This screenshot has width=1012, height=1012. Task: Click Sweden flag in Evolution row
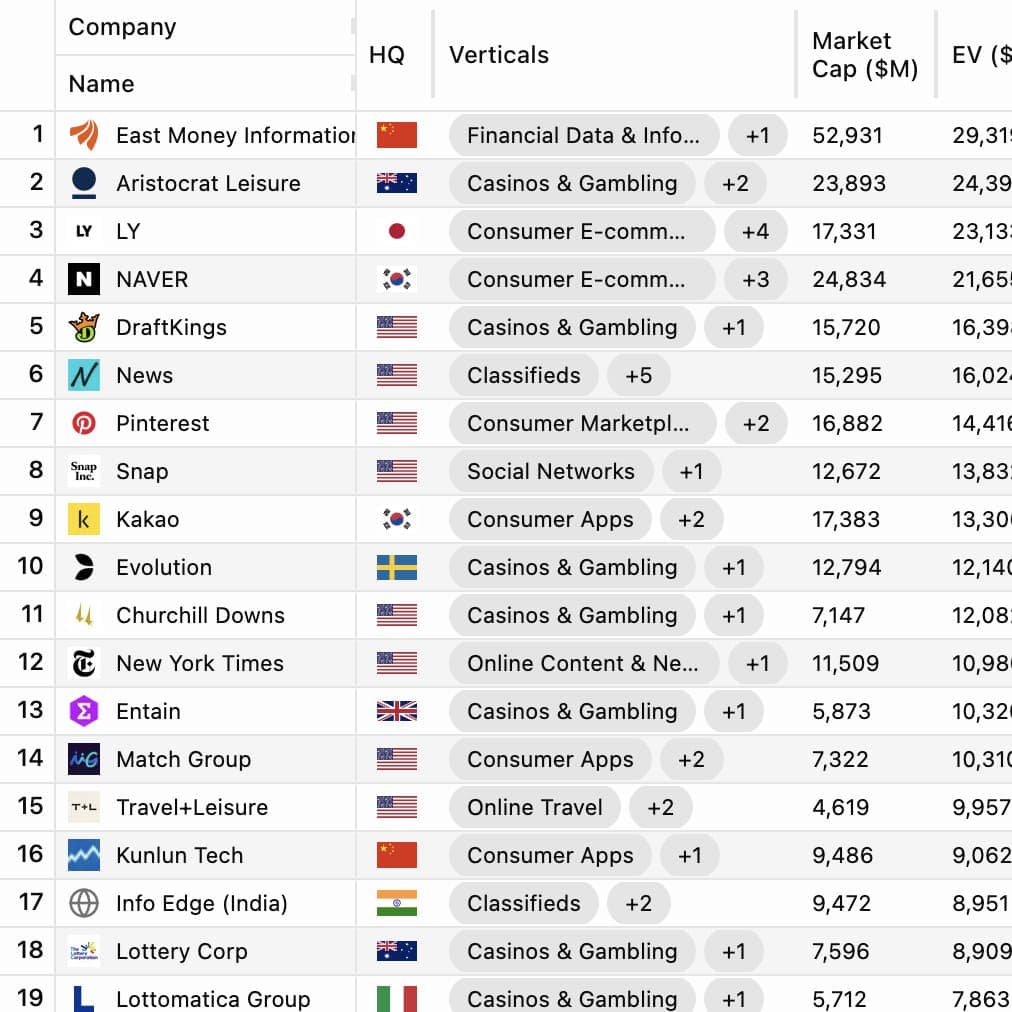[397, 567]
